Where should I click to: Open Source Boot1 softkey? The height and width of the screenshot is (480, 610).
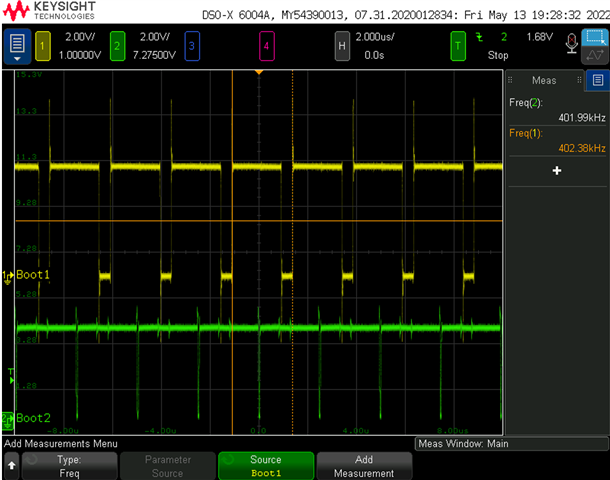(x=266, y=466)
